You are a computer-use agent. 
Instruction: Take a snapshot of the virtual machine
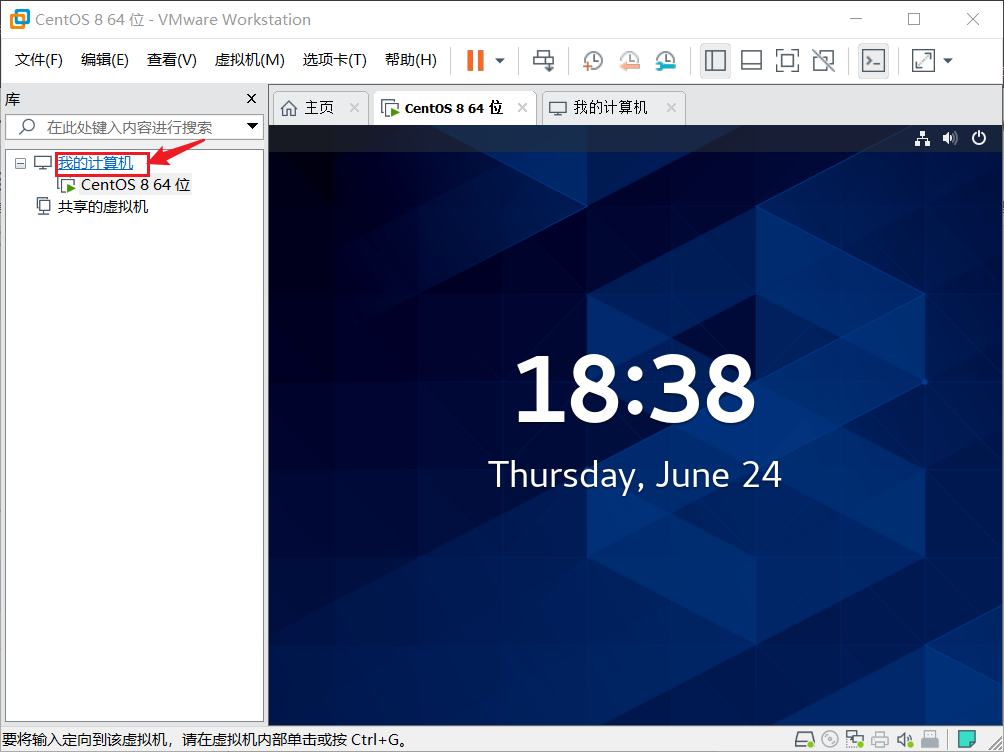592,60
